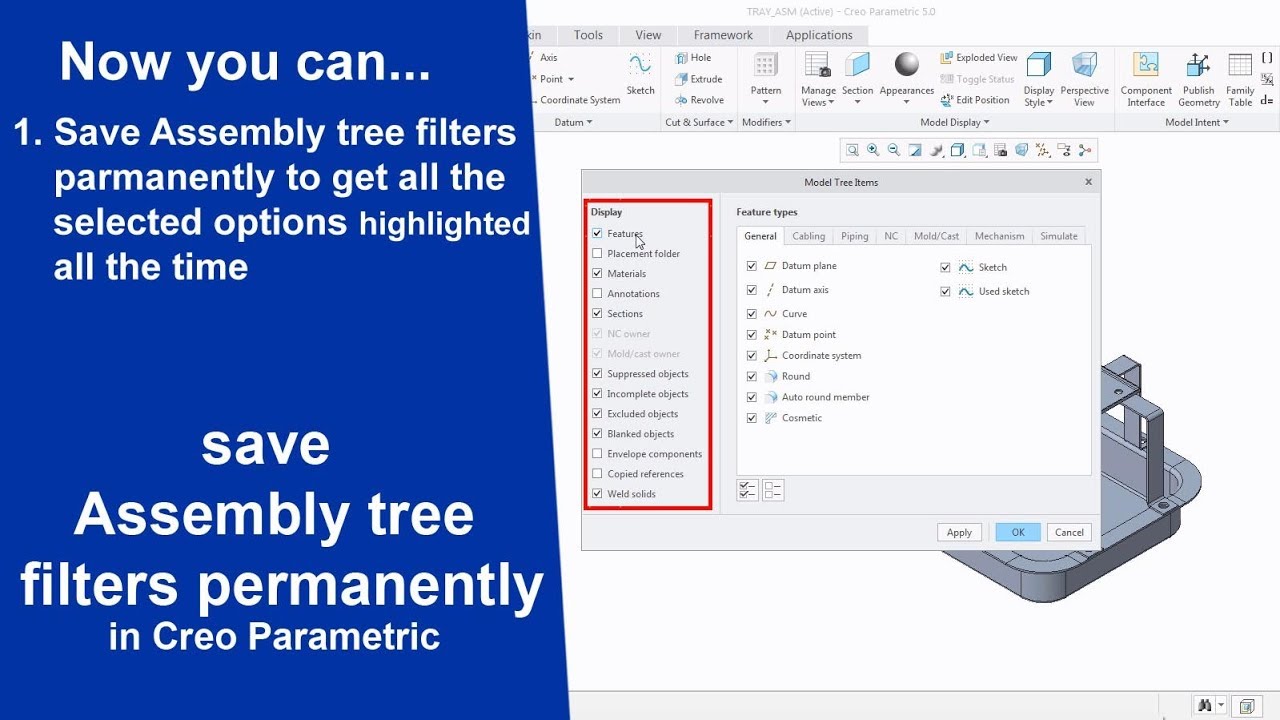Select the Revolve tool
Image resolution: width=1280 pixels, height=720 pixels.
coord(699,100)
